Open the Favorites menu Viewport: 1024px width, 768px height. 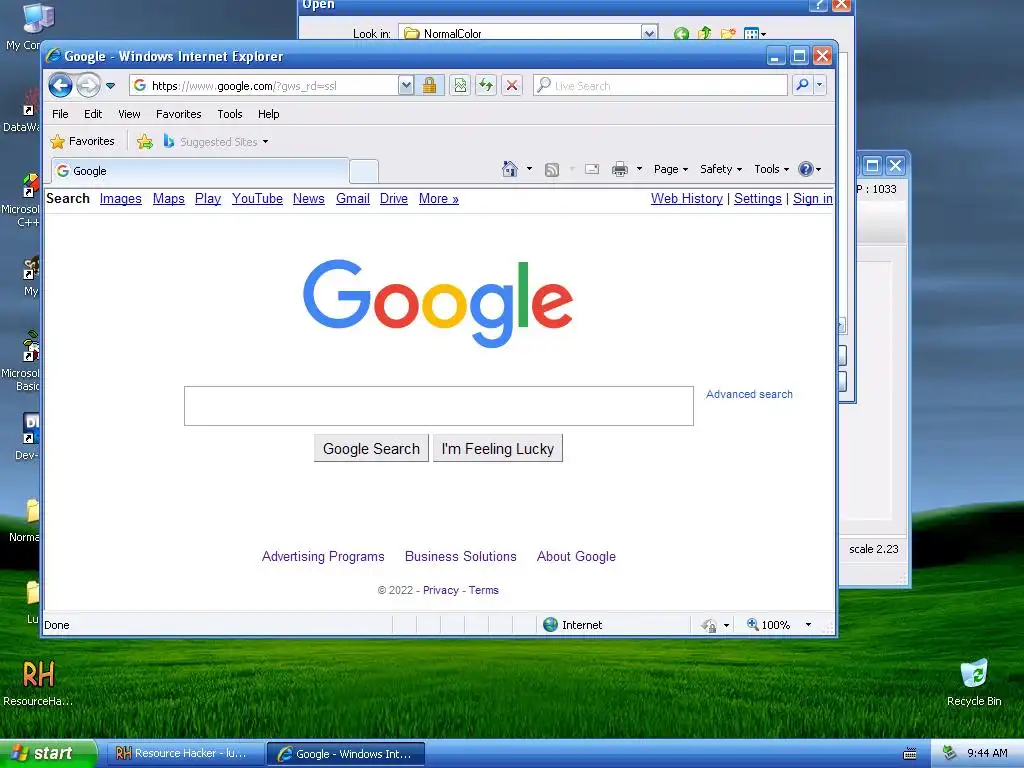tap(178, 114)
